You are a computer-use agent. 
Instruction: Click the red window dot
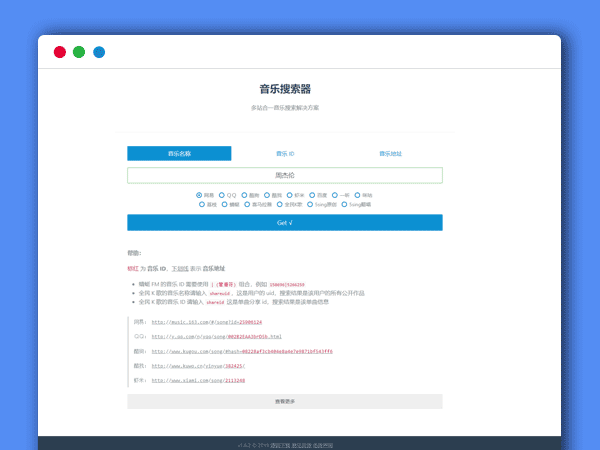point(60,52)
